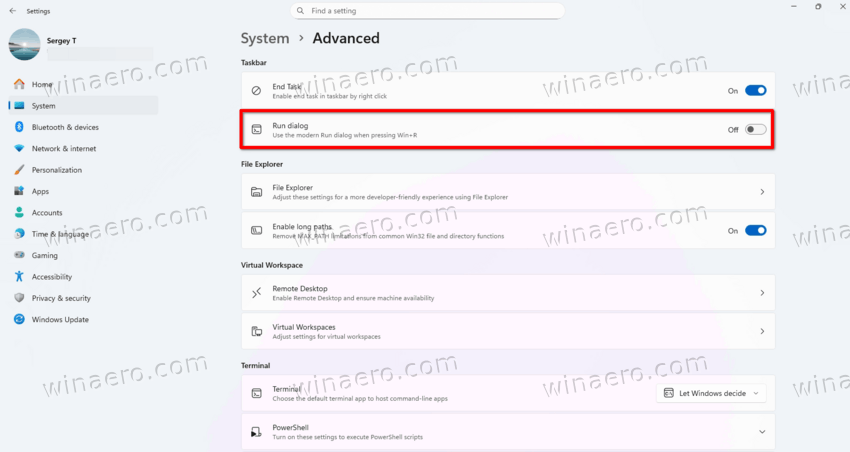Viewport: 850px width, 452px height.
Task: Turn off the End Task toggle
Action: point(756,91)
